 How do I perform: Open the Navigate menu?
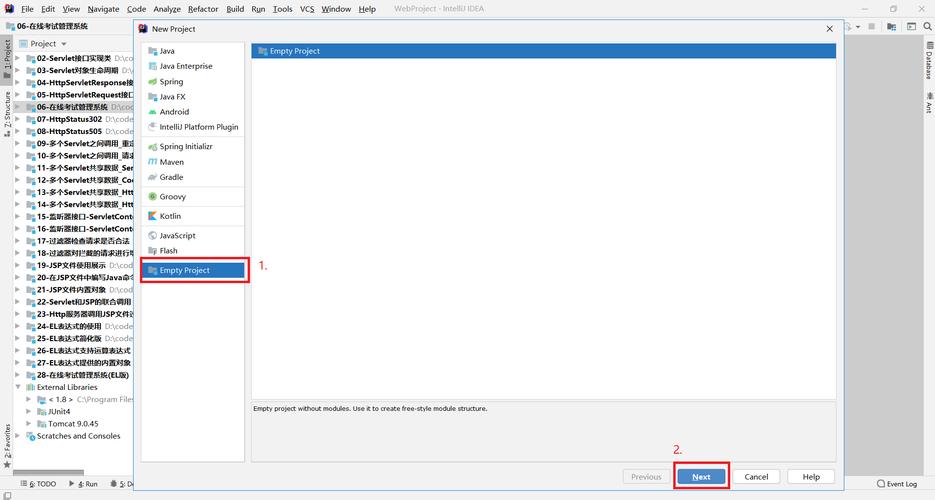pyautogui.click(x=103, y=9)
